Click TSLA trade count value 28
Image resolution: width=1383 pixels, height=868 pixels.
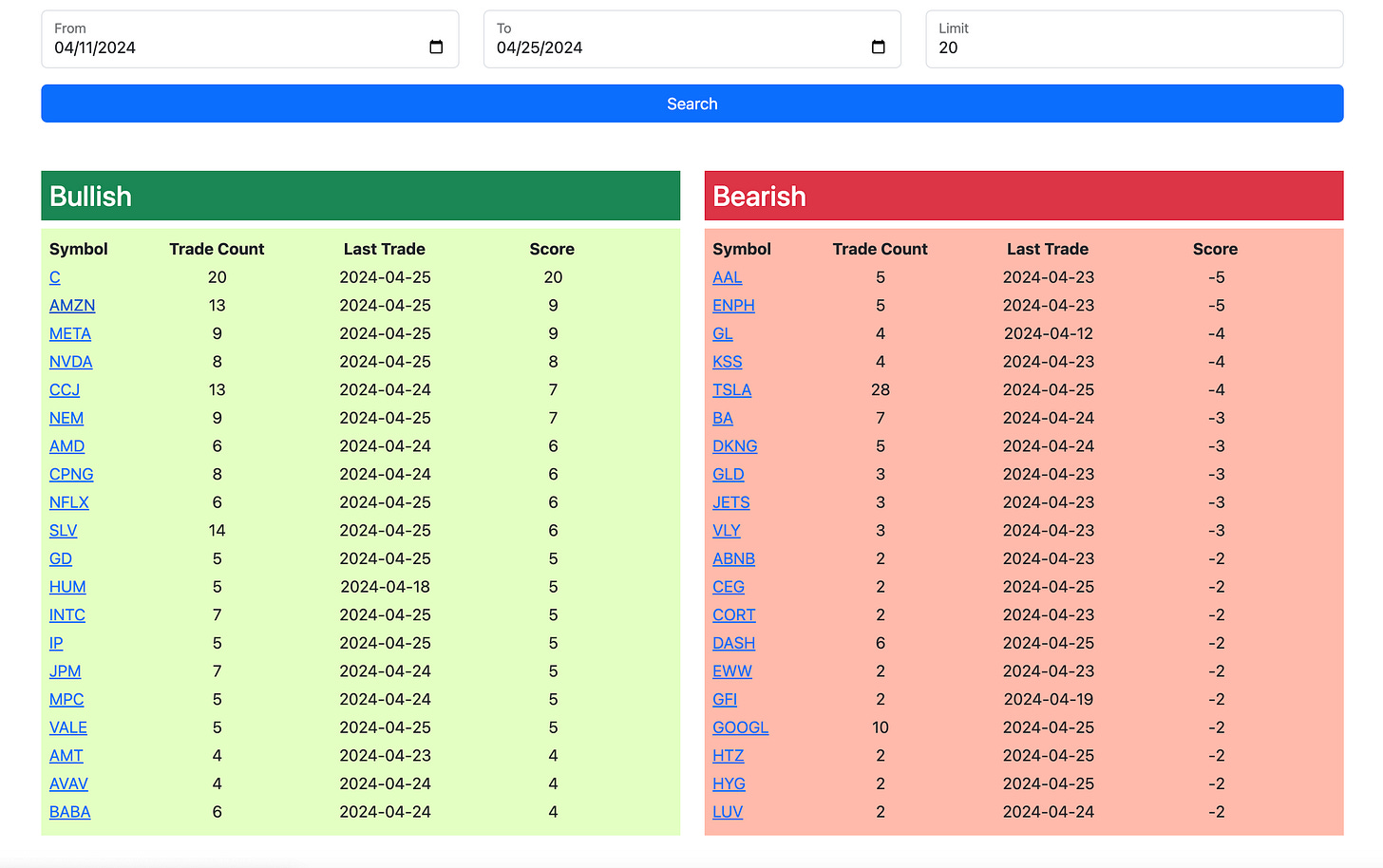881,390
